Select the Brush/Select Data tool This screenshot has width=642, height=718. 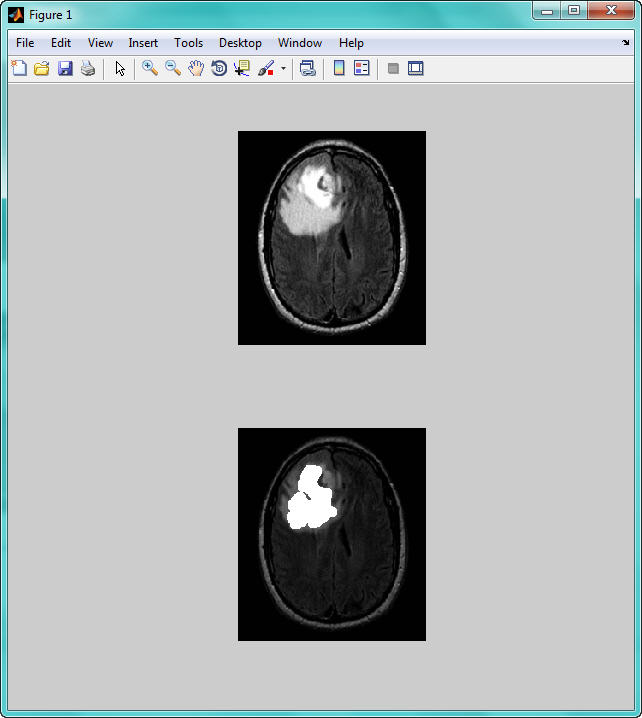point(266,68)
